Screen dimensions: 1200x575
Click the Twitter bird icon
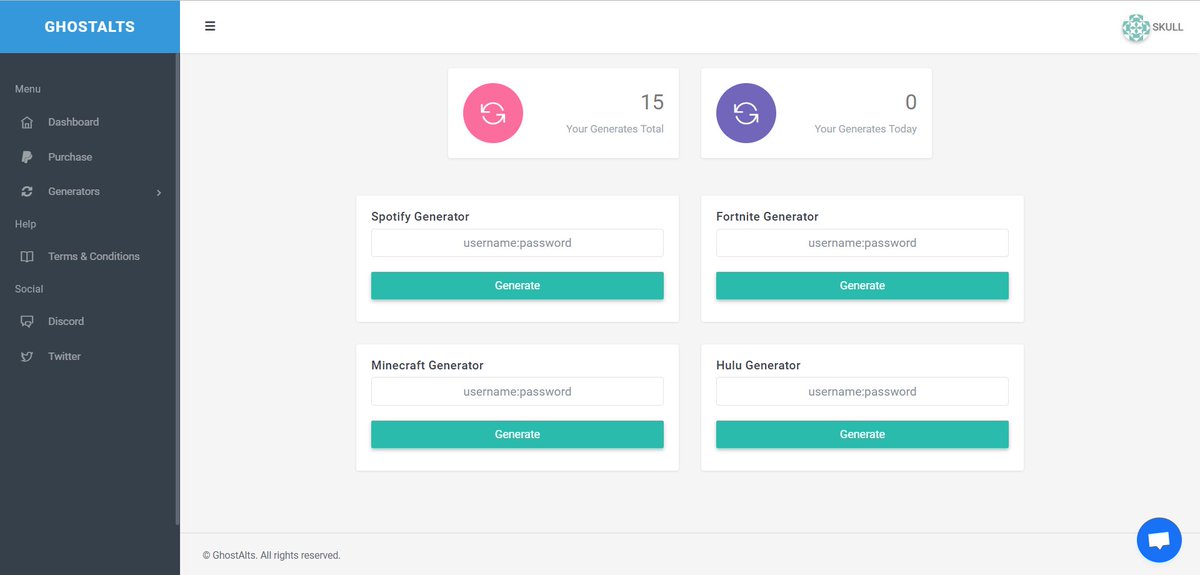pyautogui.click(x=27, y=356)
